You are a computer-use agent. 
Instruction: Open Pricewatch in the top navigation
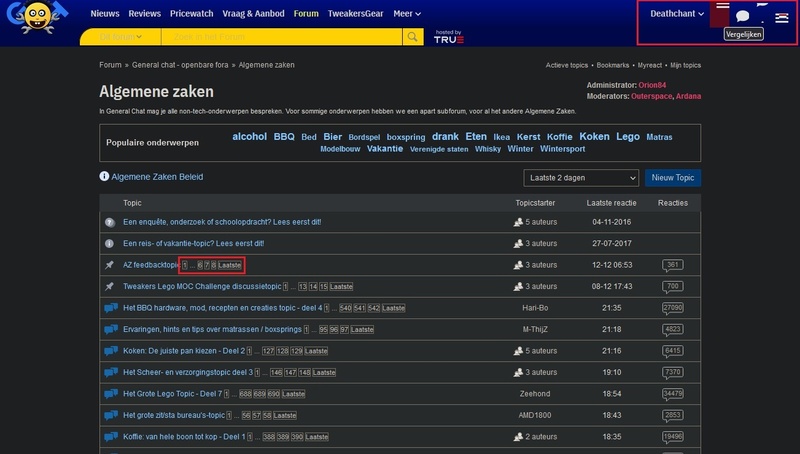coord(191,14)
